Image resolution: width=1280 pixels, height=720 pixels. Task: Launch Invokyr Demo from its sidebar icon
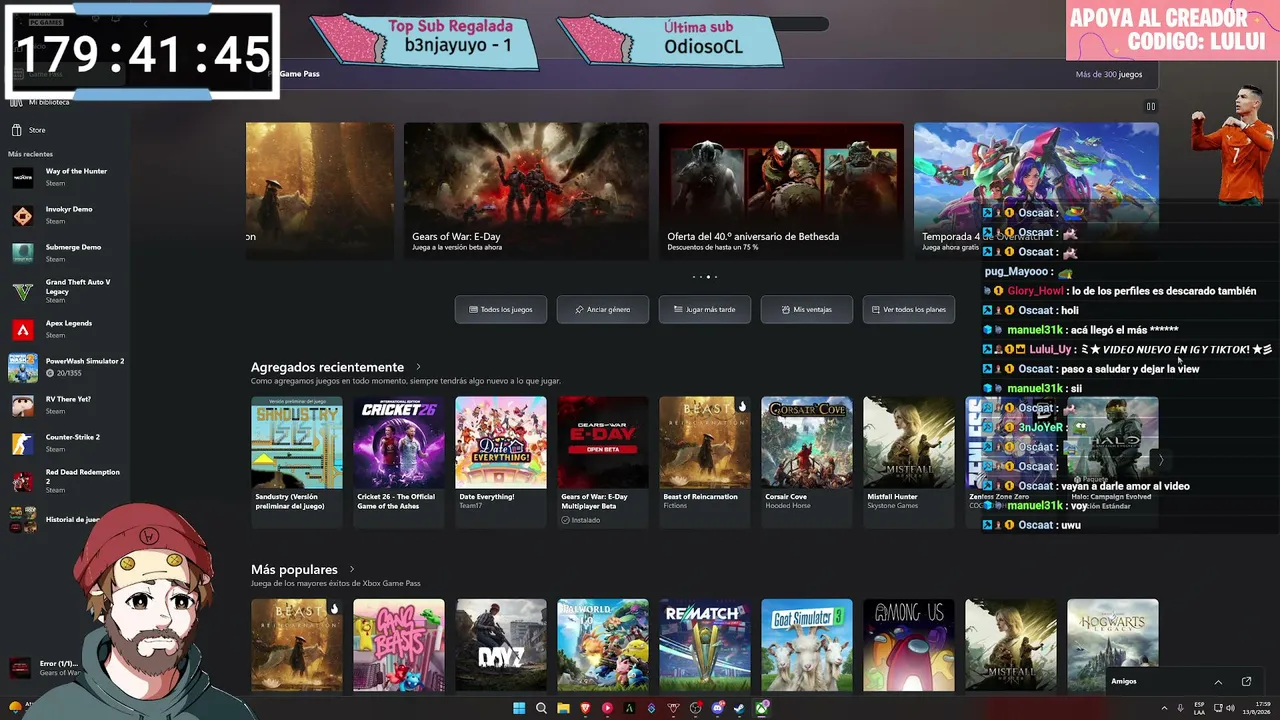point(22,215)
